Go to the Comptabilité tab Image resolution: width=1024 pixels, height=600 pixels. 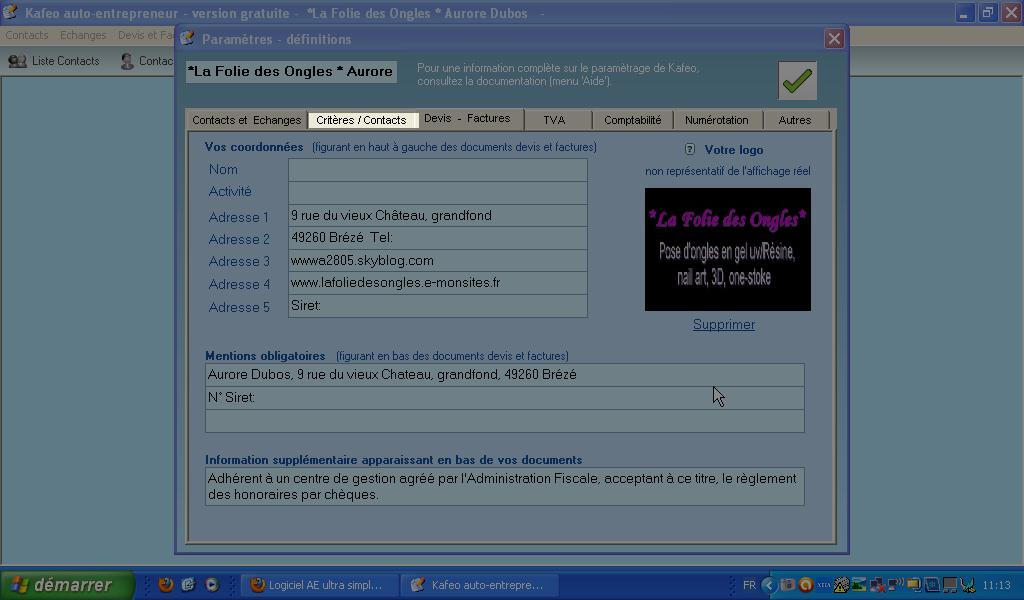(x=632, y=120)
